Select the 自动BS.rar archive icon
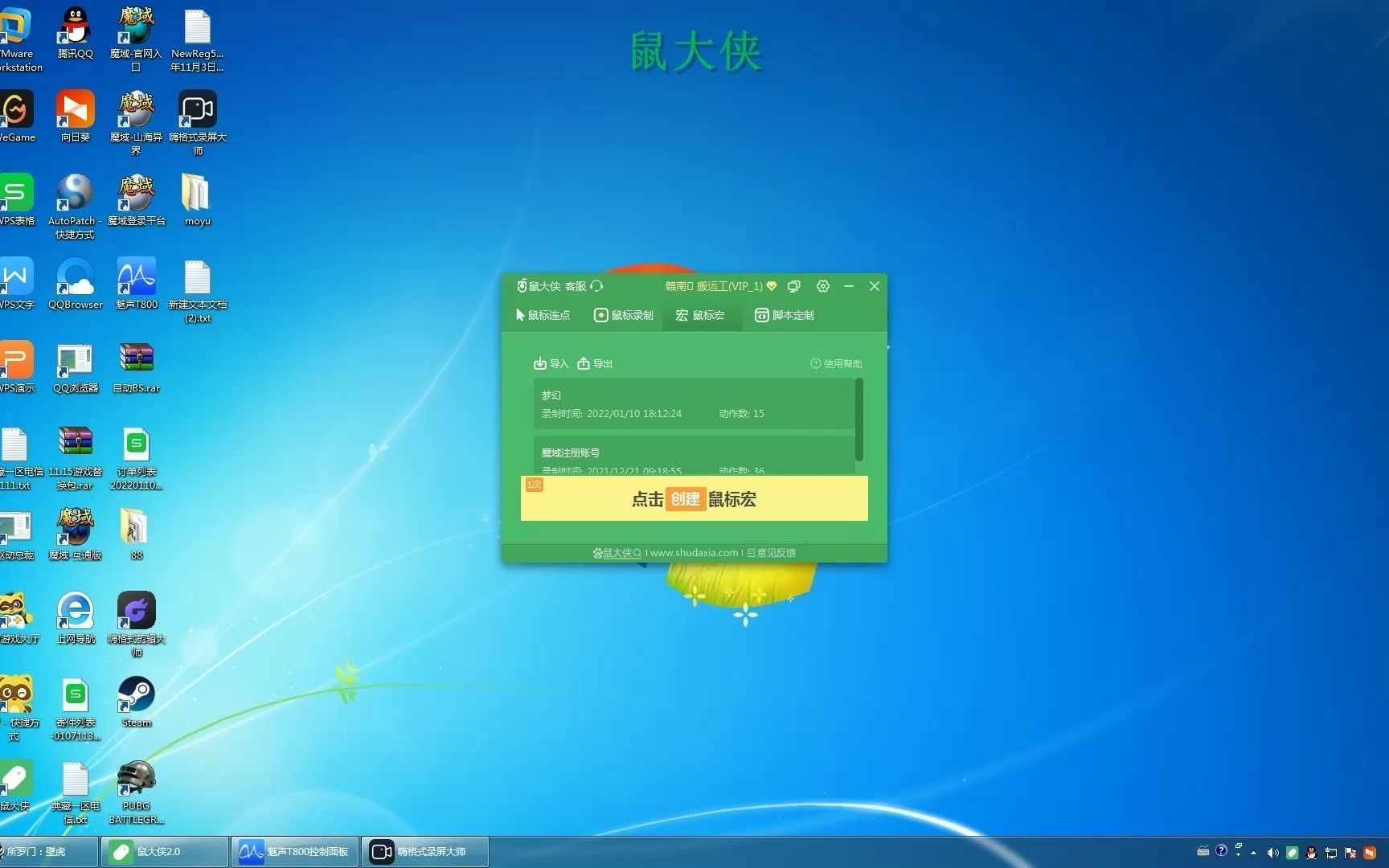The image size is (1389, 868). coord(136,367)
